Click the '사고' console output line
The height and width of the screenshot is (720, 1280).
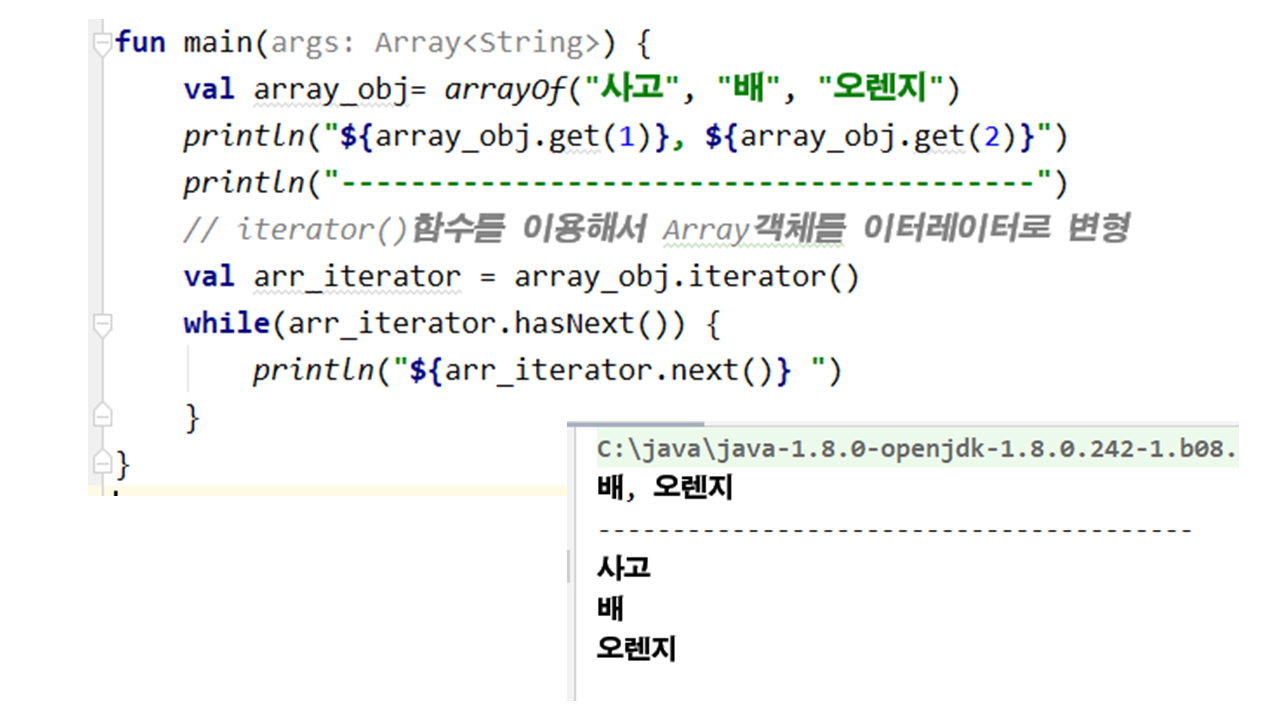click(x=624, y=568)
